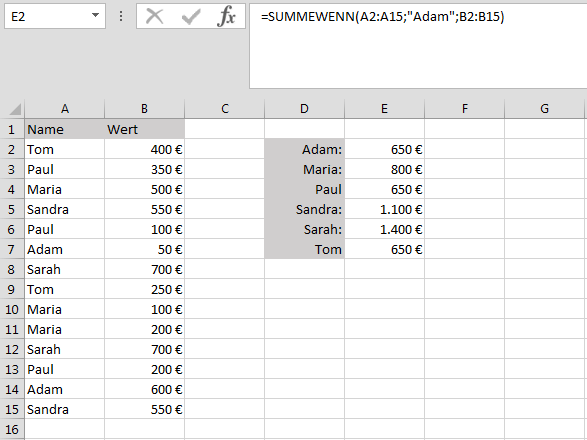Screen dimensions: 587x440
Task: Click cell B6 with '100 €'
Action: [x=145, y=229]
